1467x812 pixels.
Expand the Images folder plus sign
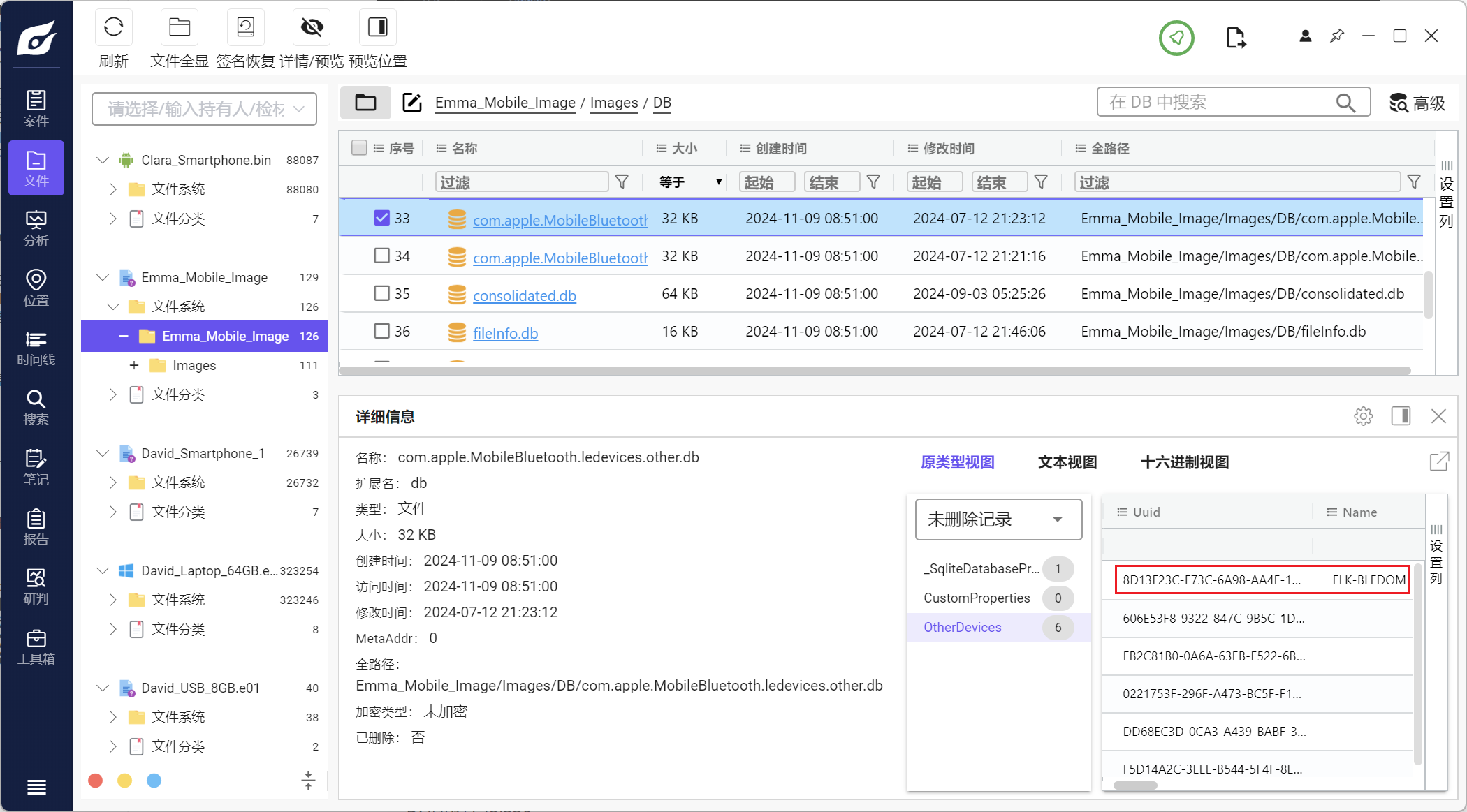[134, 365]
